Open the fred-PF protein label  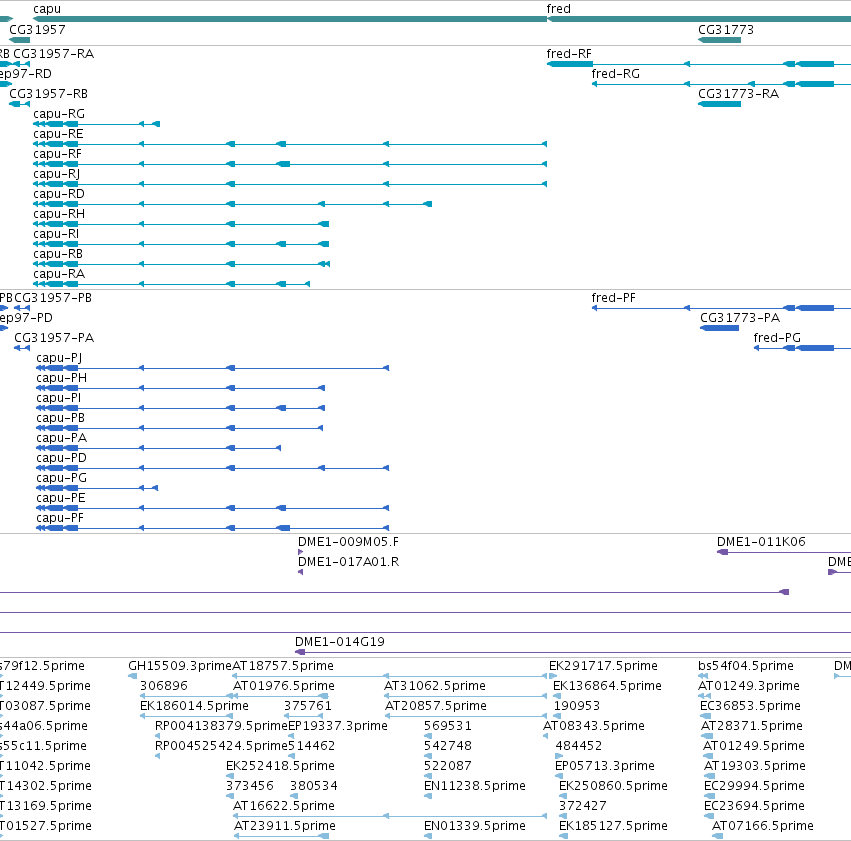(613, 298)
